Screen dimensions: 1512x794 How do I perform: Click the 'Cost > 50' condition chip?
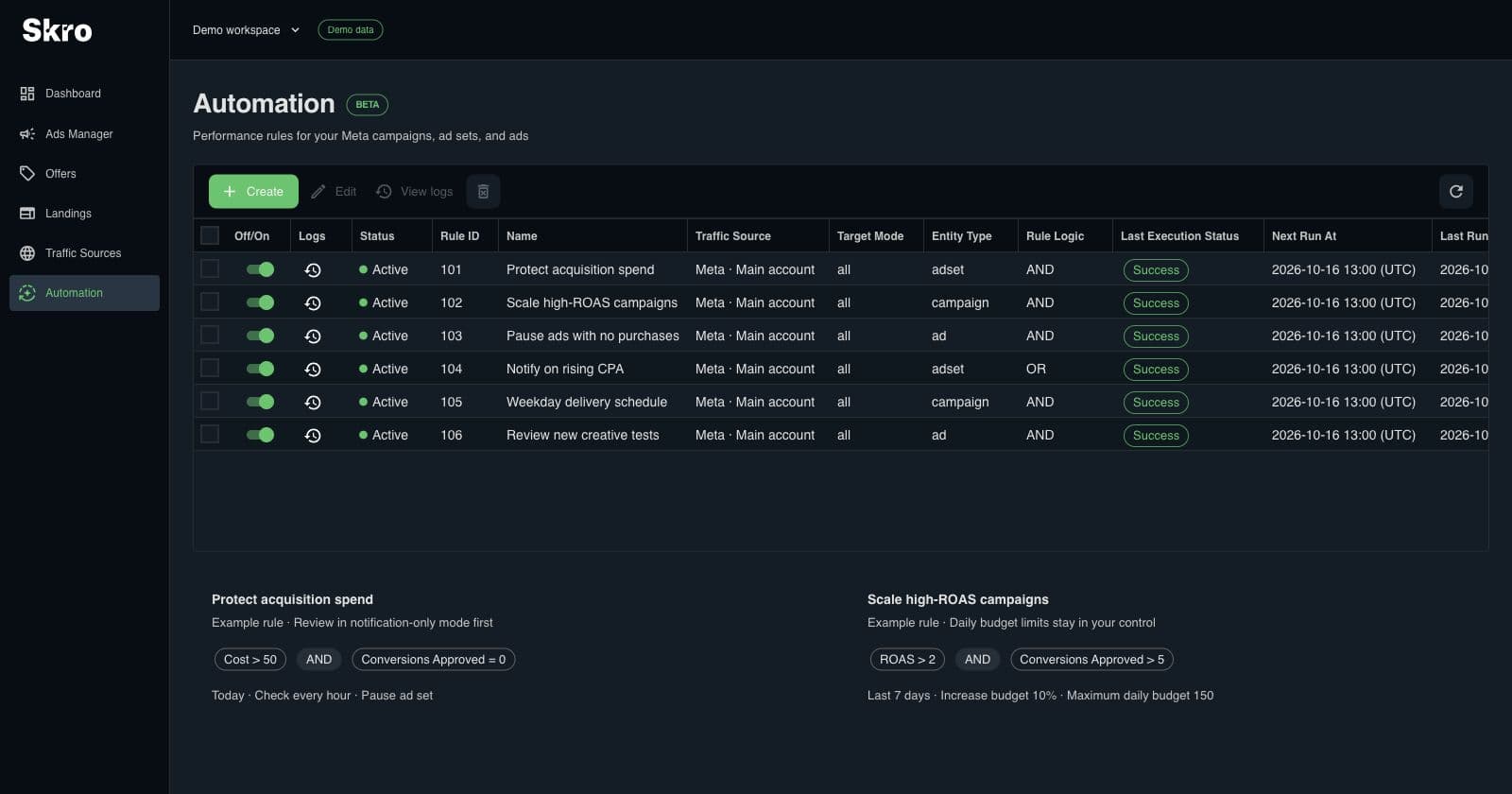click(250, 660)
